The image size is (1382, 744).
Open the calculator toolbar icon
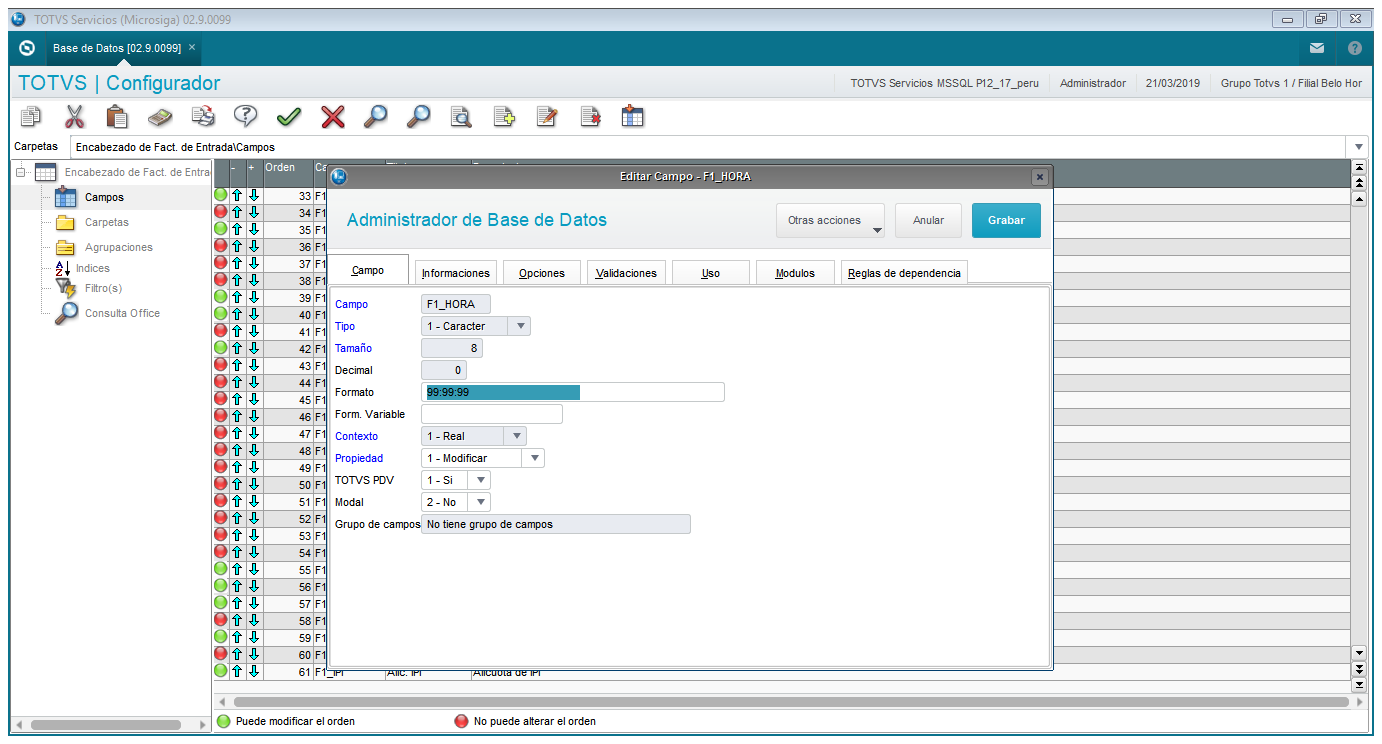pos(160,116)
